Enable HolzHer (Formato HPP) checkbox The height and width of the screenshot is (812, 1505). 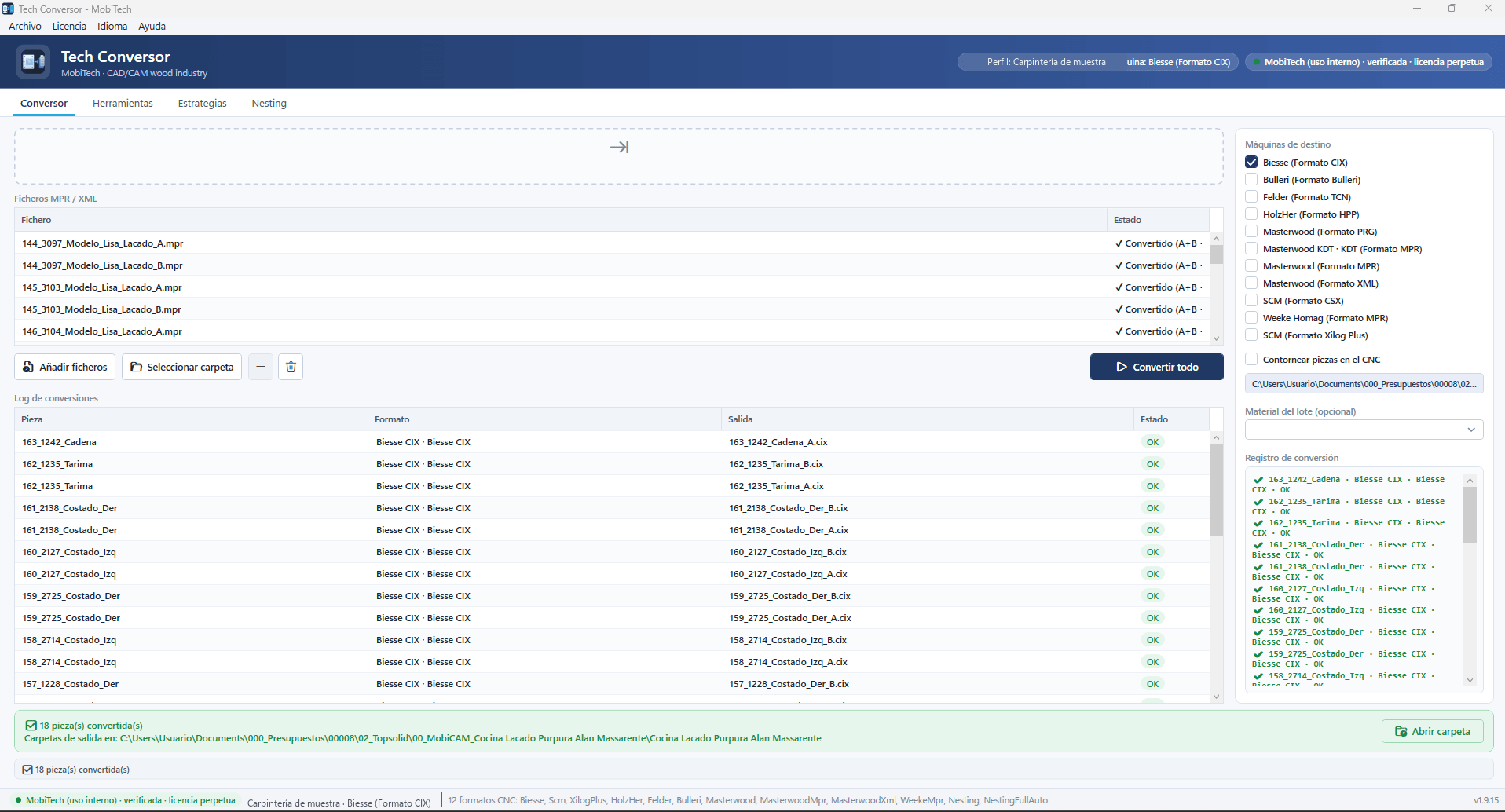(x=1251, y=214)
